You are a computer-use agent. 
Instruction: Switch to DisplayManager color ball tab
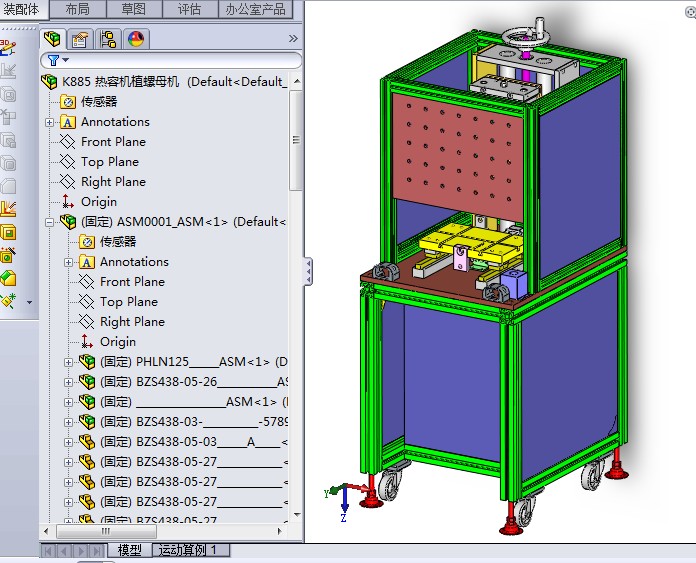(x=136, y=39)
